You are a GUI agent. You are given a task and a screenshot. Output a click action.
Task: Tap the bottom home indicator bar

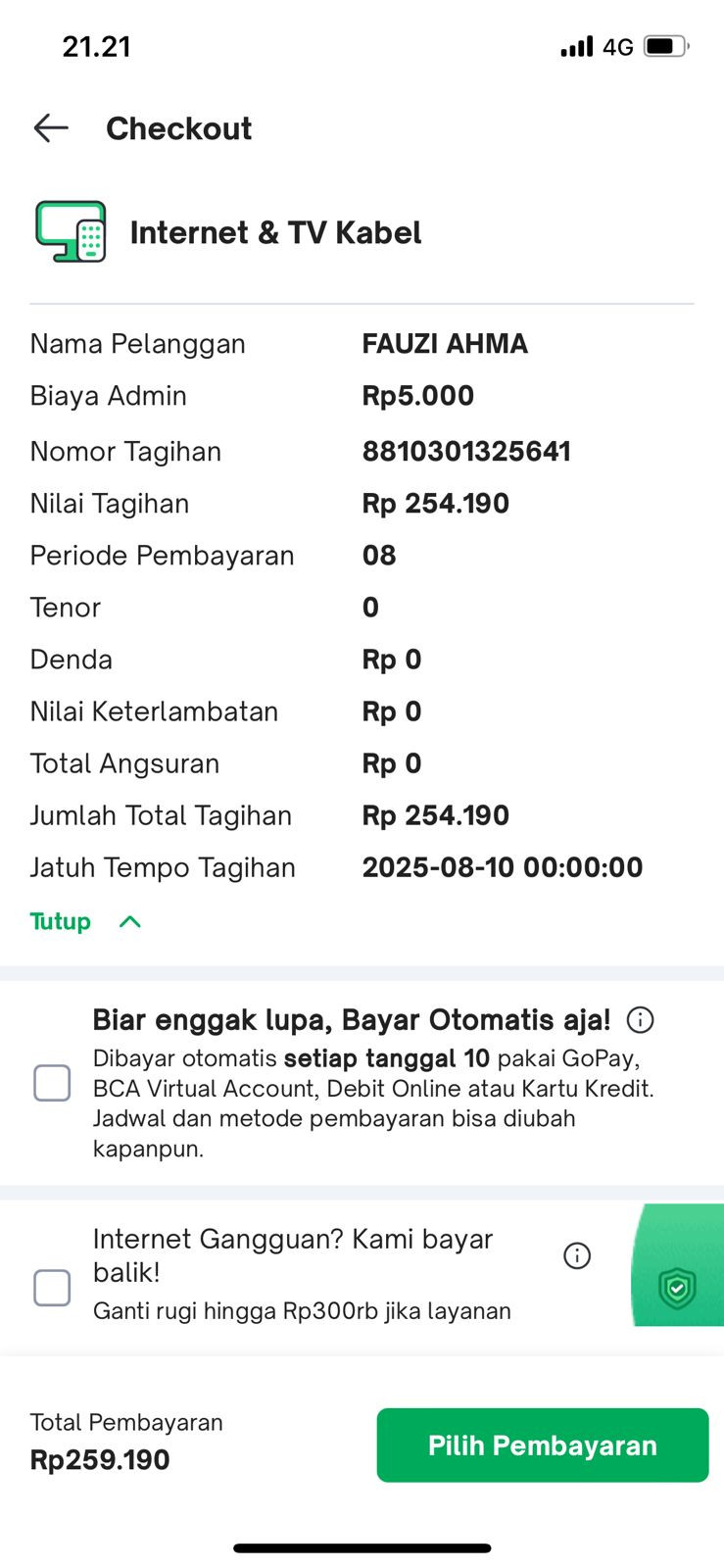pyautogui.click(x=362, y=1548)
